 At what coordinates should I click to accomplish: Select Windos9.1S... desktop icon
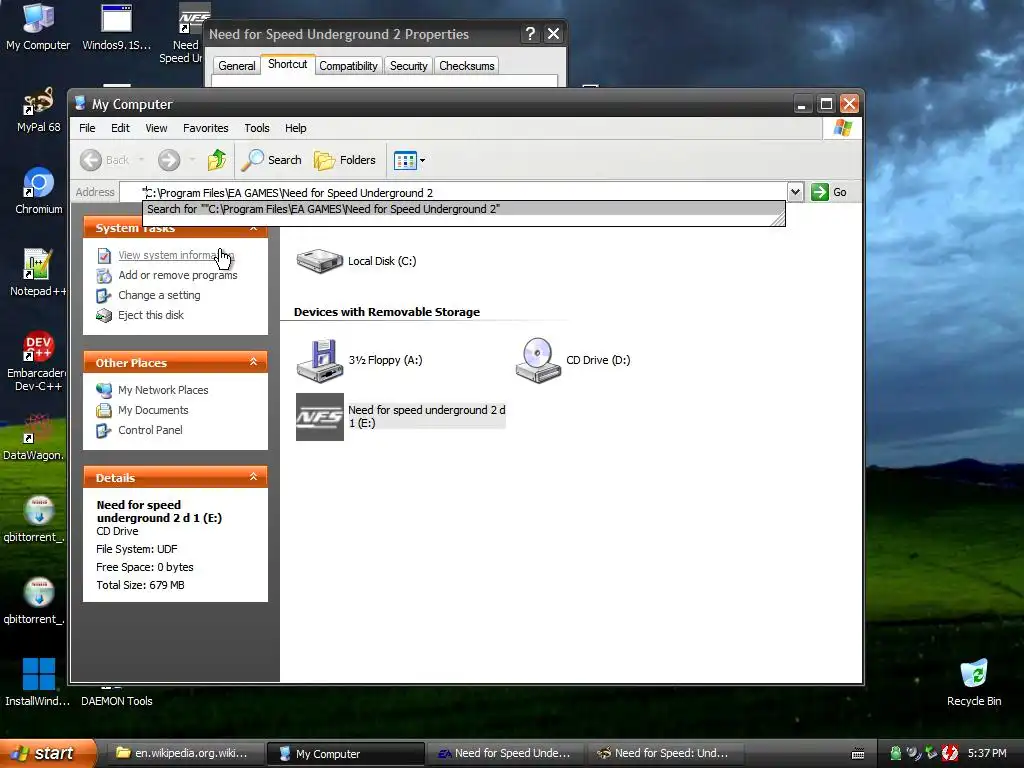pos(116,27)
